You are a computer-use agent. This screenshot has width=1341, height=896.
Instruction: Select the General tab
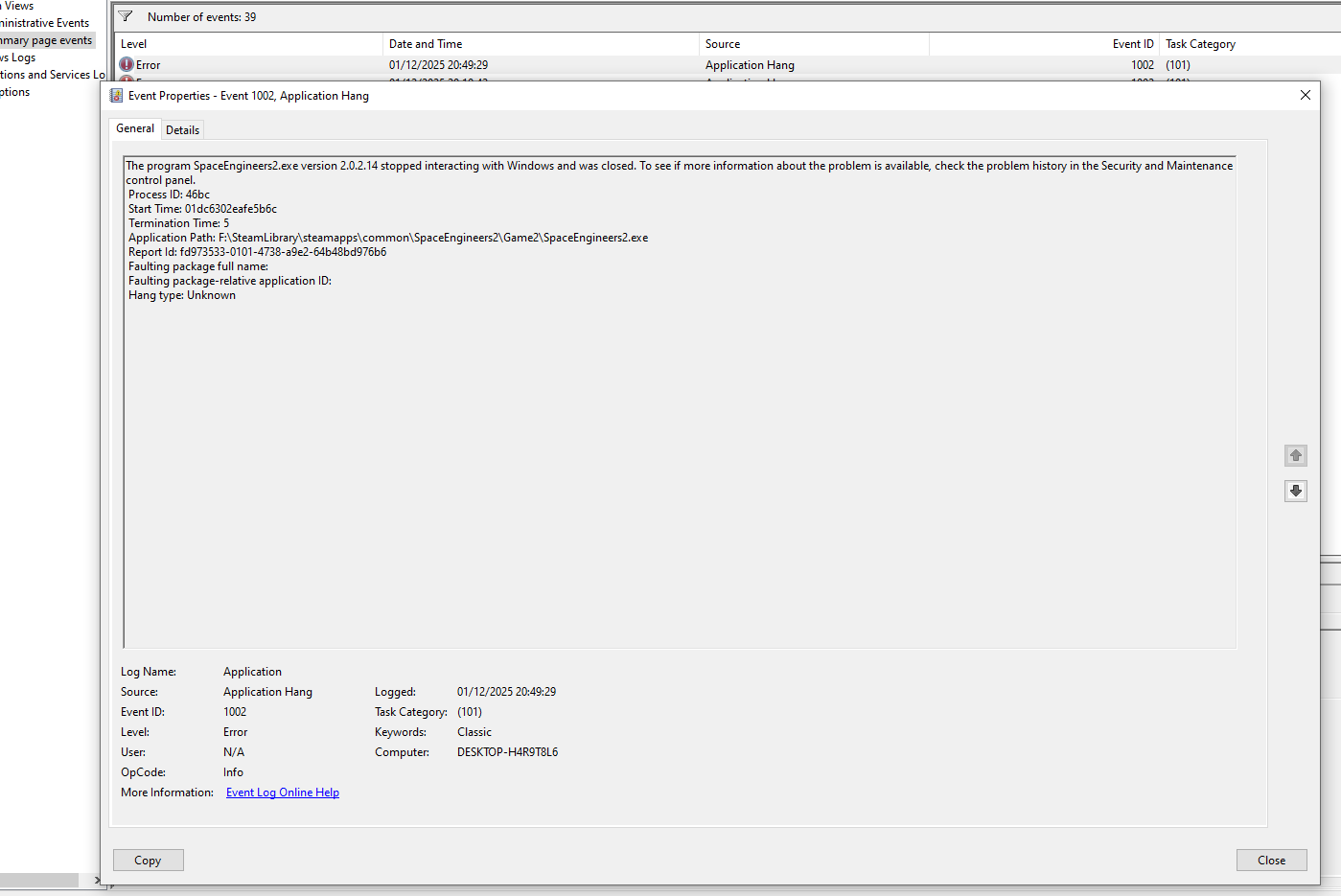tap(135, 128)
